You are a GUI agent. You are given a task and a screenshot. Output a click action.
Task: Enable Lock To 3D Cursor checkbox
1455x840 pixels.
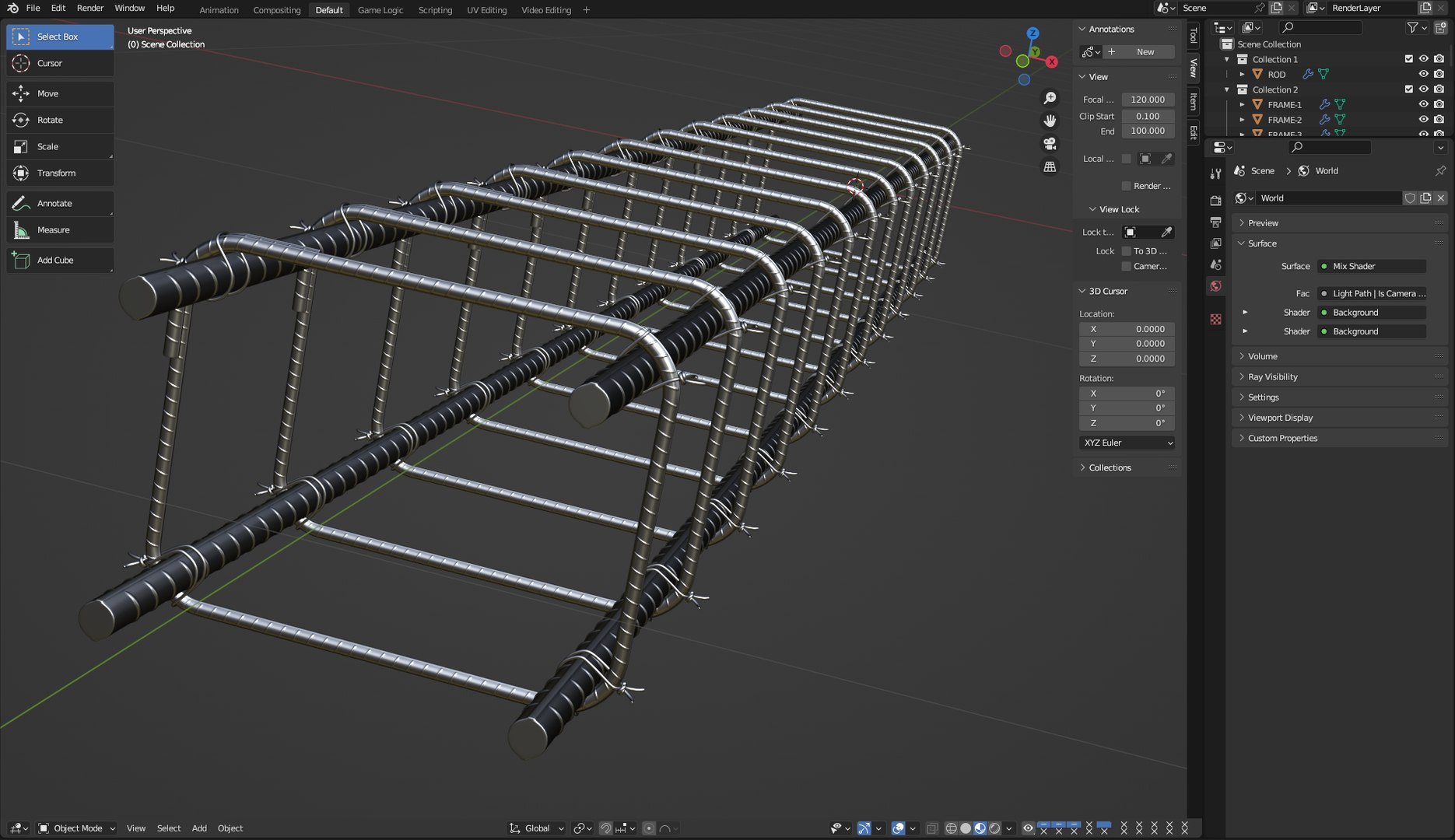click(1126, 251)
